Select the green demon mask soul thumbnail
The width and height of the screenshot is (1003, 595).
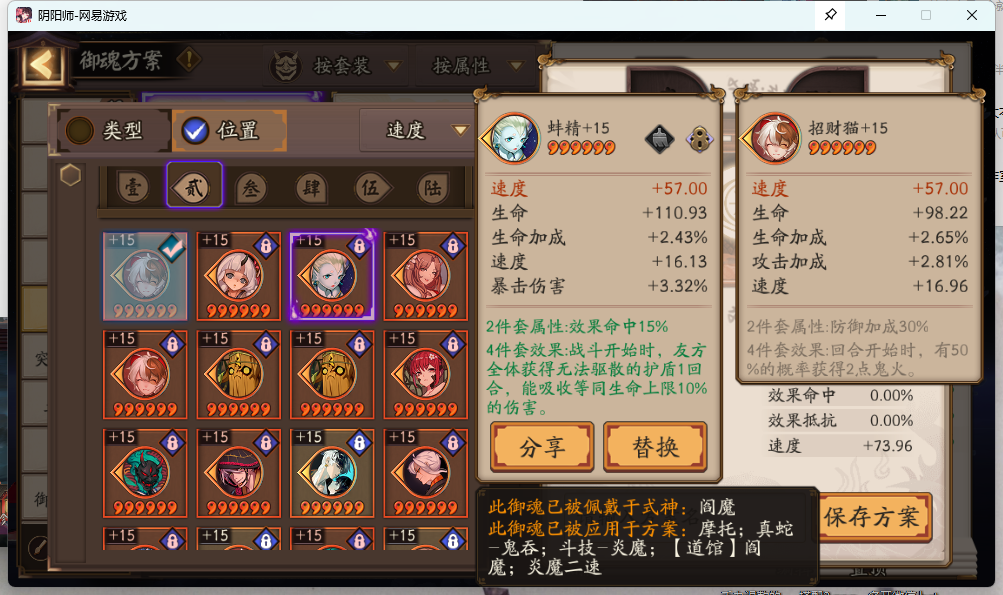(x=145, y=473)
